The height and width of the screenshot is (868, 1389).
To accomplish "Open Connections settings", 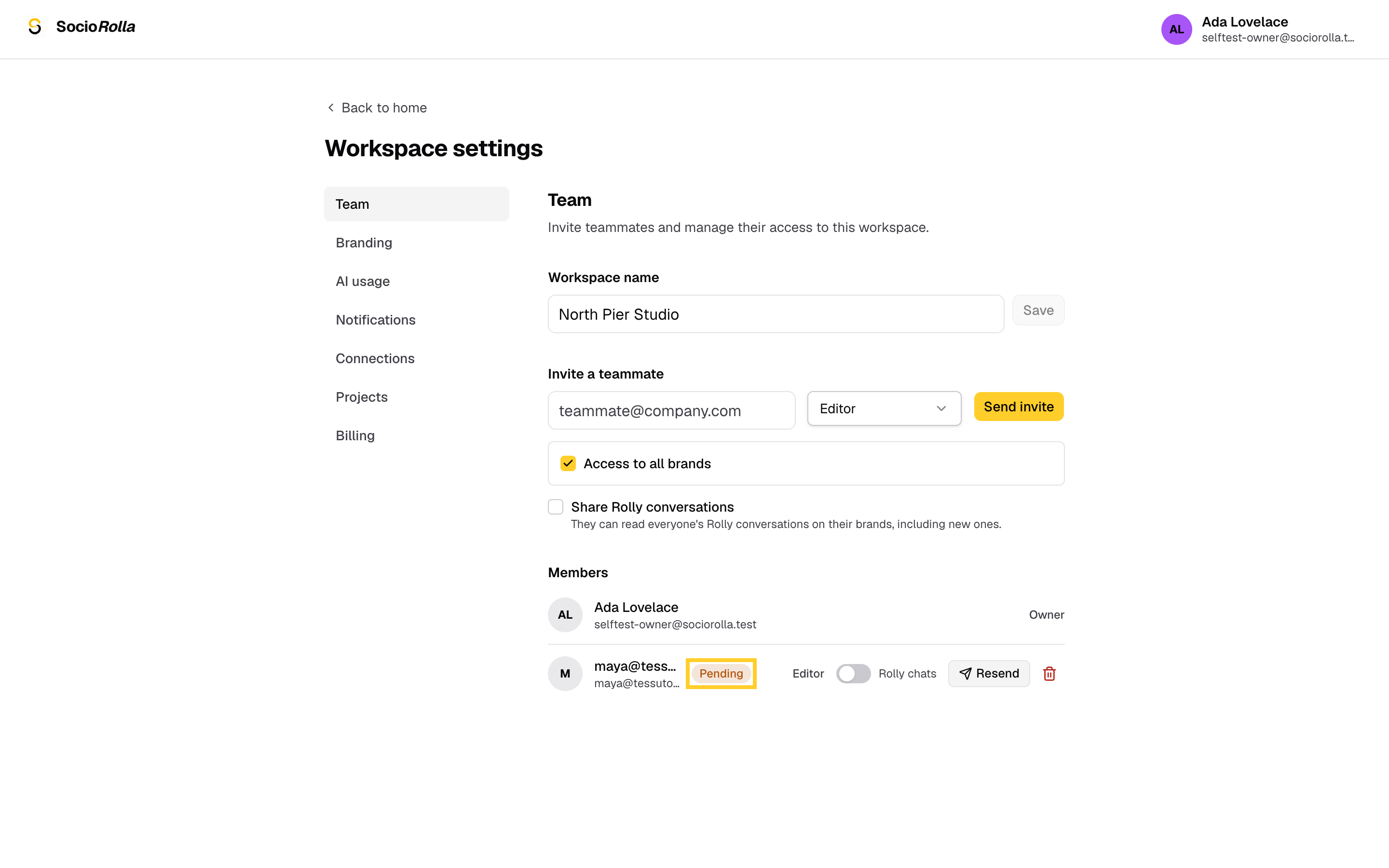I will click(416, 358).
